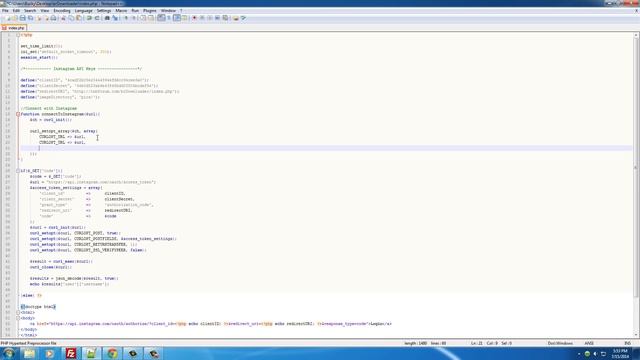Viewport: 640px width, 360px height.
Task: Click the 'PHP Hypertext Preprocessor file' status text
Action: click(x=29, y=343)
